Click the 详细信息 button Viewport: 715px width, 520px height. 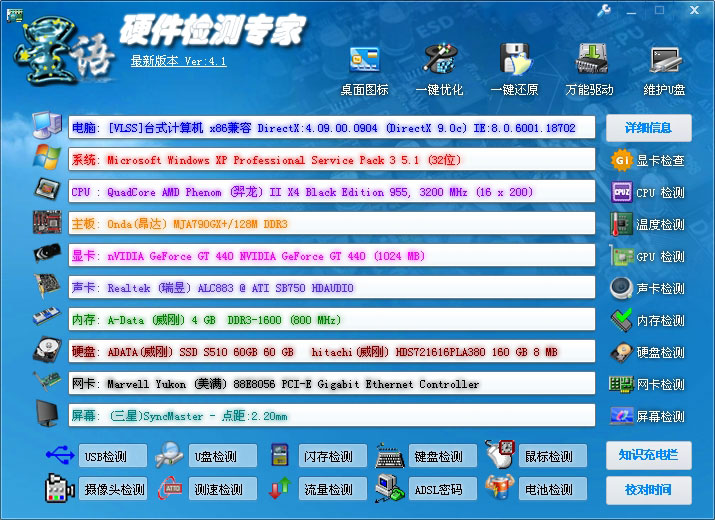[x=648, y=128]
